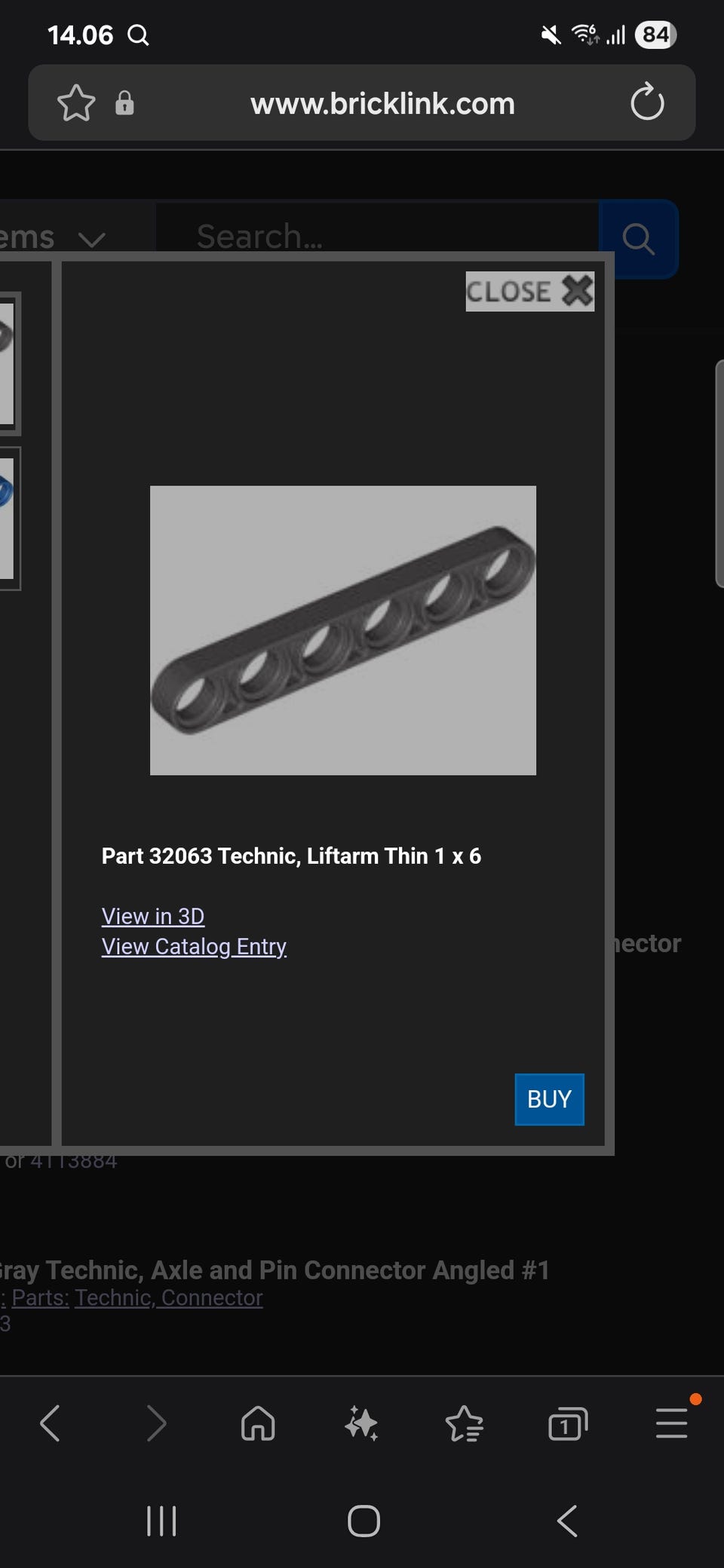Image resolution: width=724 pixels, height=1568 pixels.
Task: Close the part preview popup
Action: [530, 291]
